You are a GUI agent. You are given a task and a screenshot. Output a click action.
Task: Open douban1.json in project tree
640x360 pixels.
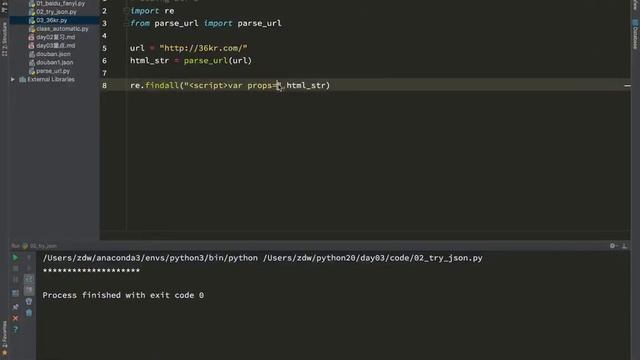pyautogui.click(x=55, y=62)
